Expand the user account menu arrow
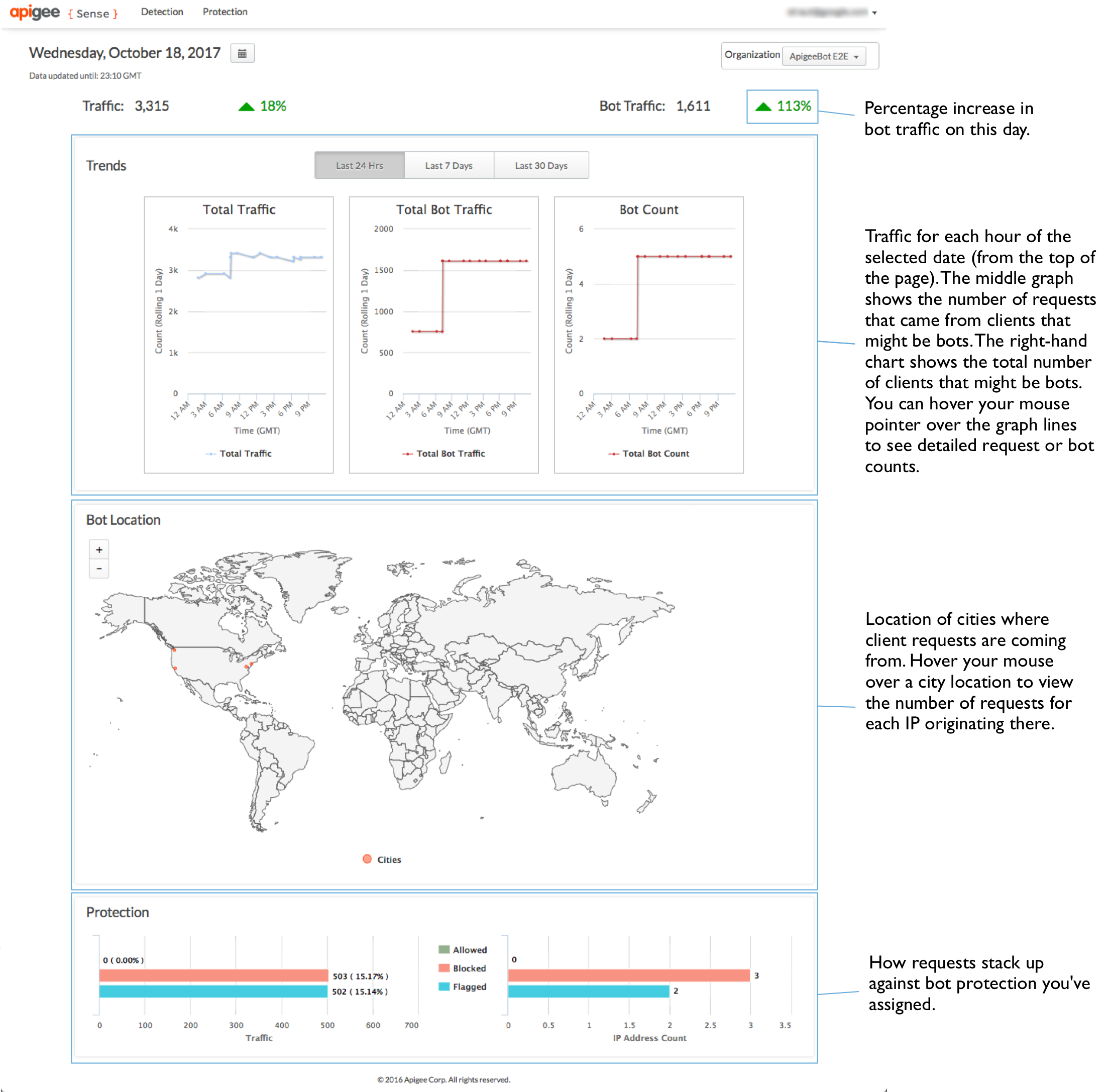Image resolution: width=1109 pixels, height=1092 pixels. point(874,13)
